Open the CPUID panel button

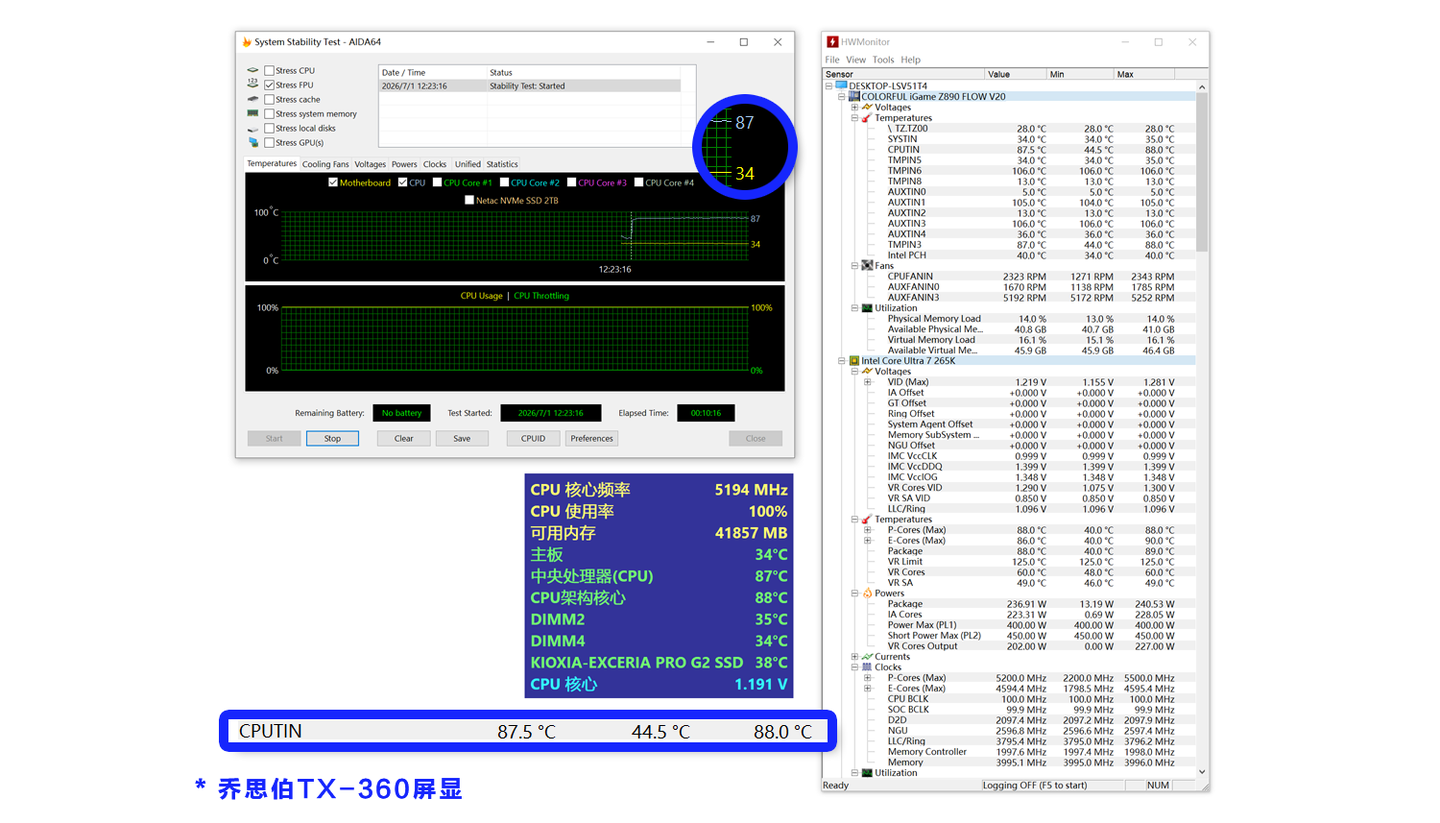point(533,439)
